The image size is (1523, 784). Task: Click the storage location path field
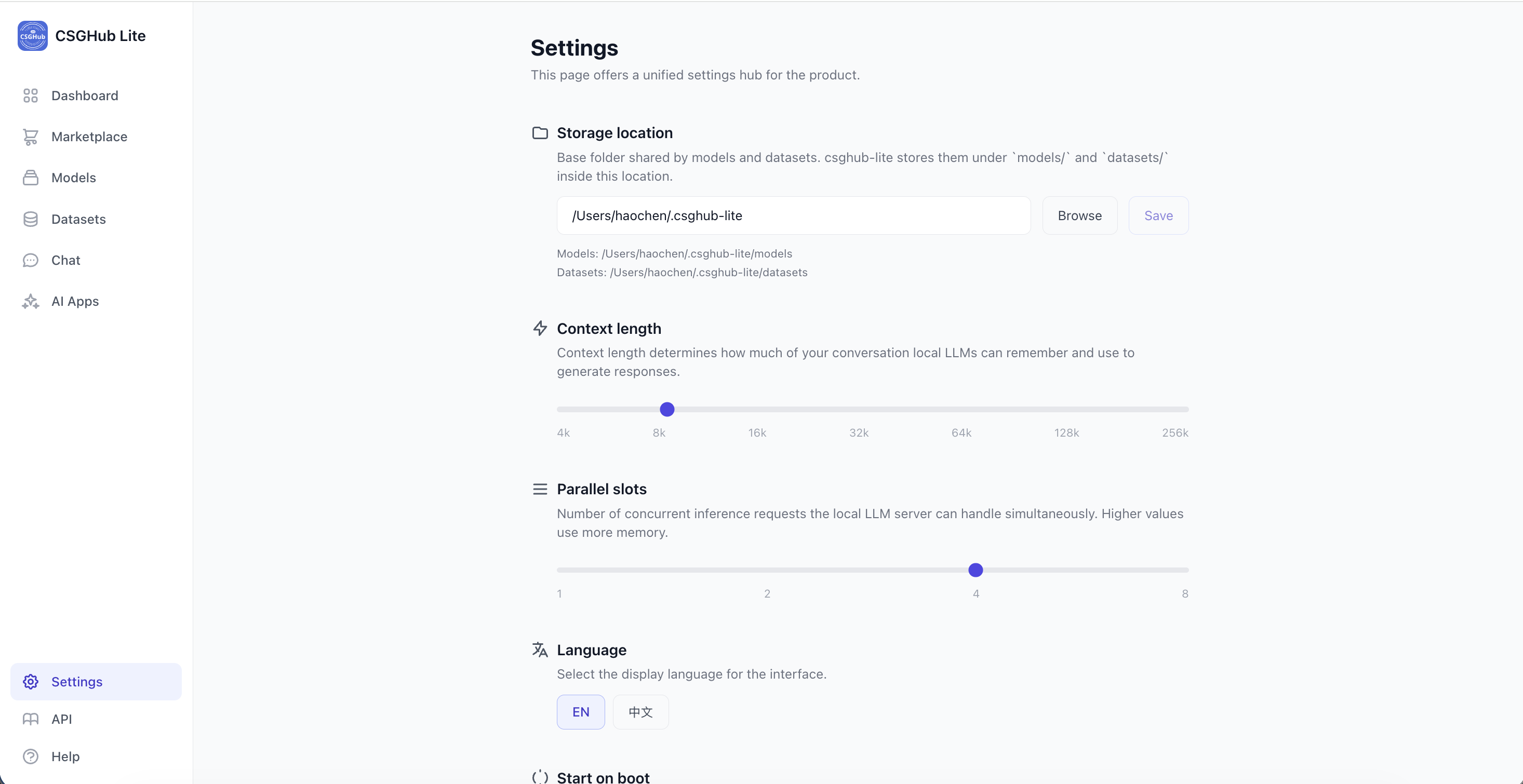[x=793, y=215]
